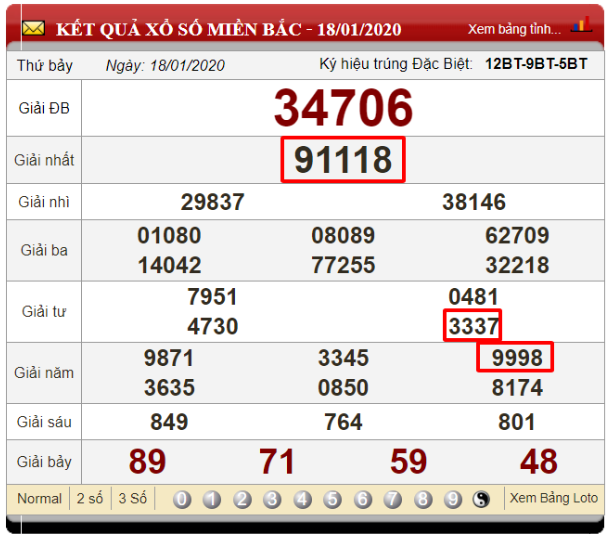Viewport: 613px width, 539px height.
Task: Select digit 7 filter circle
Action: tap(393, 499)
